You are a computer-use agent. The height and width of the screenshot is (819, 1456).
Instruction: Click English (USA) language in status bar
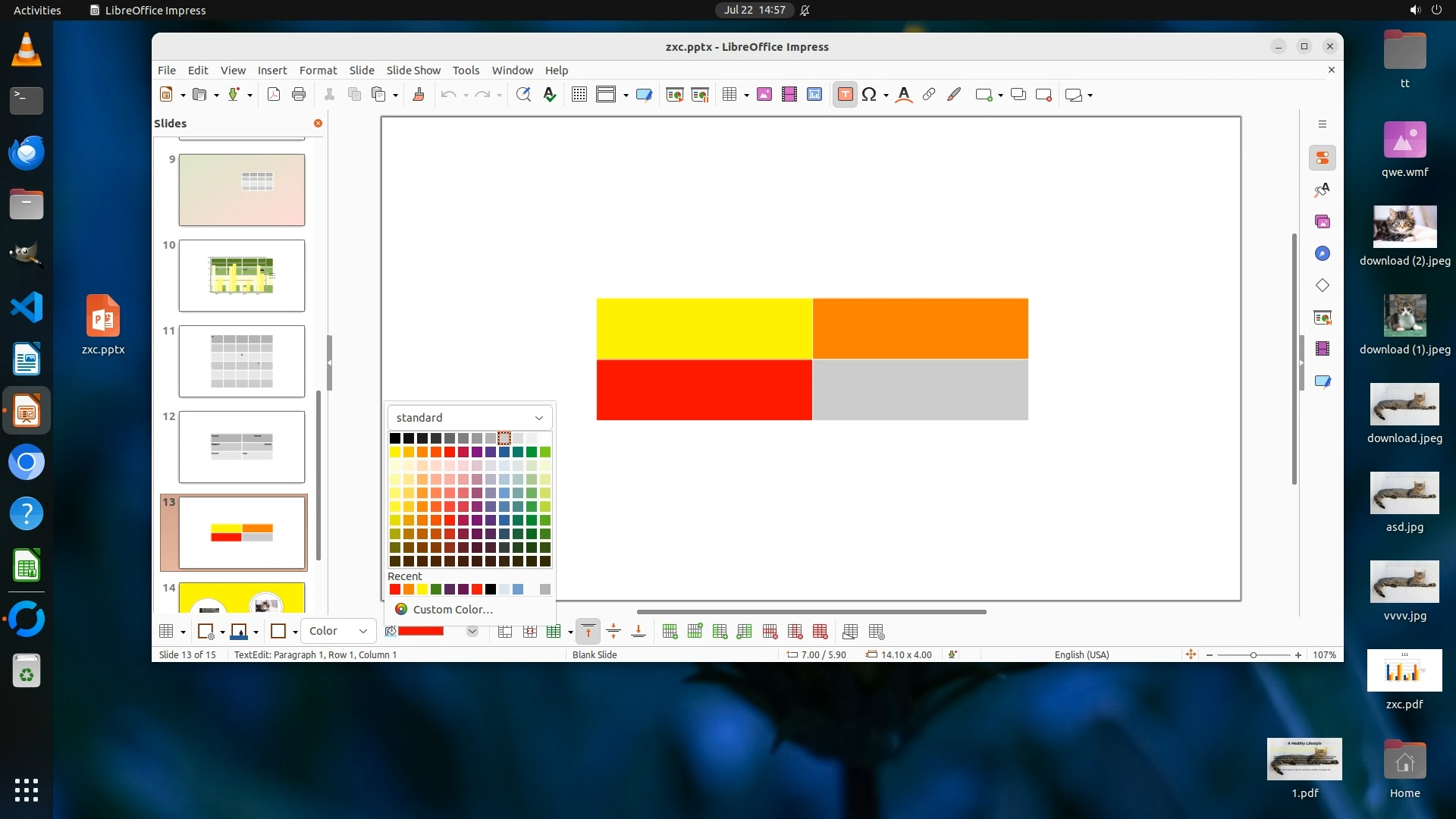point(1081,654)
